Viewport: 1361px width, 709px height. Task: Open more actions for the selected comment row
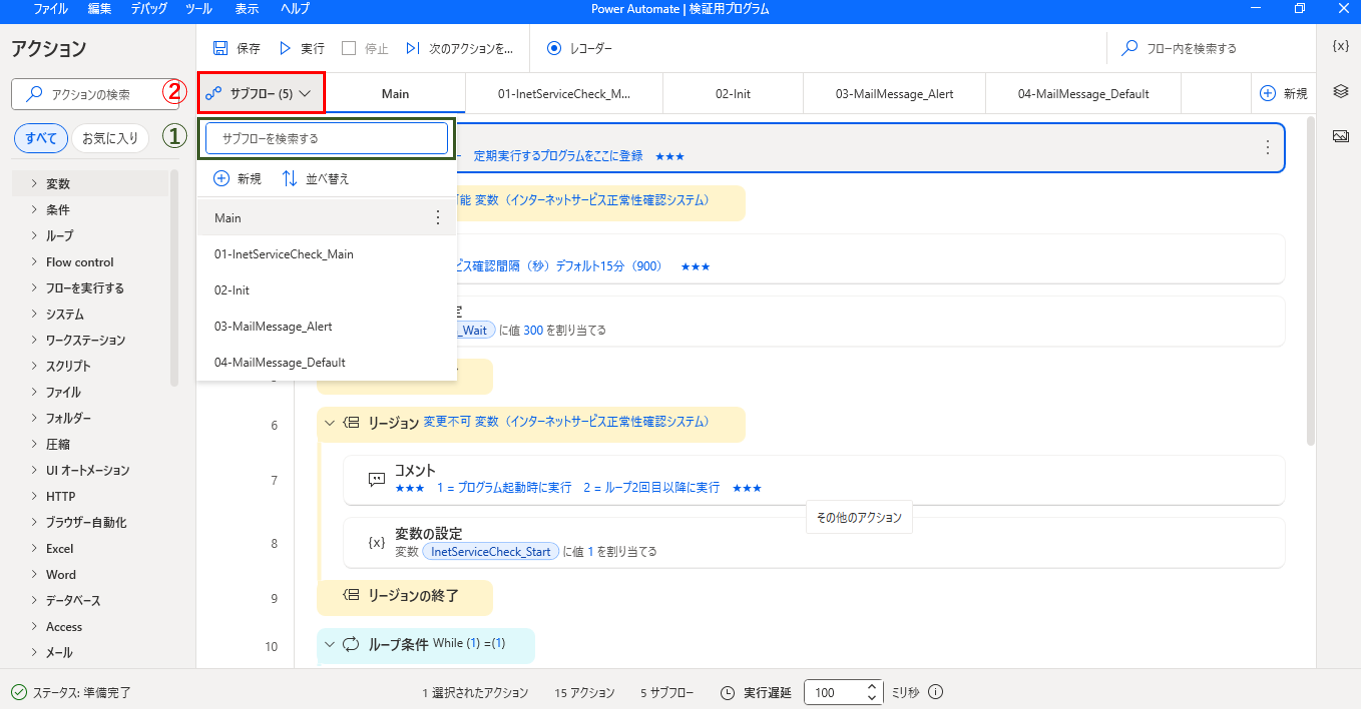1267,147
